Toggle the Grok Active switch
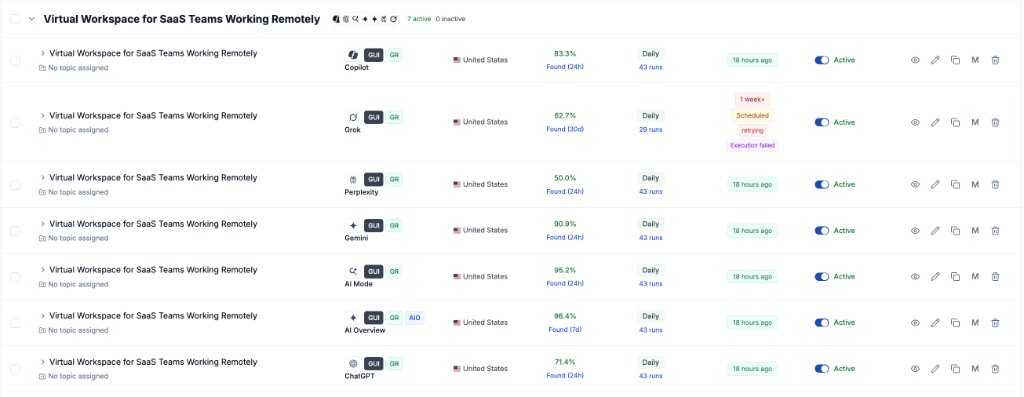Image resolution: width=1024 pixels, height=397 pixels. [x=822, y=122]
